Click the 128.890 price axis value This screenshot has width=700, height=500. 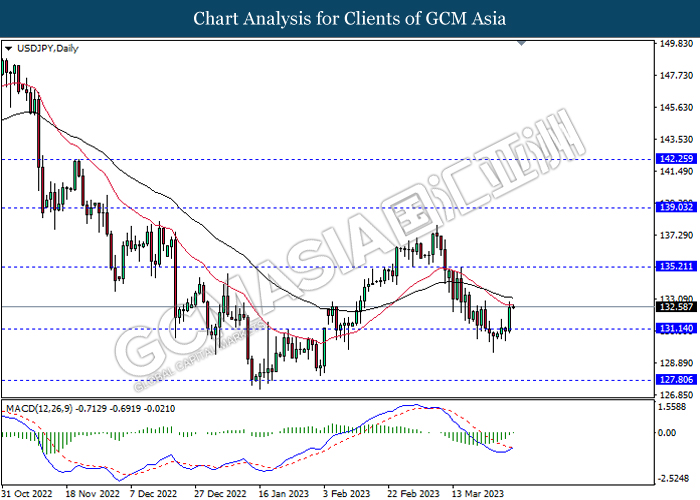click(x=676, y=363)
